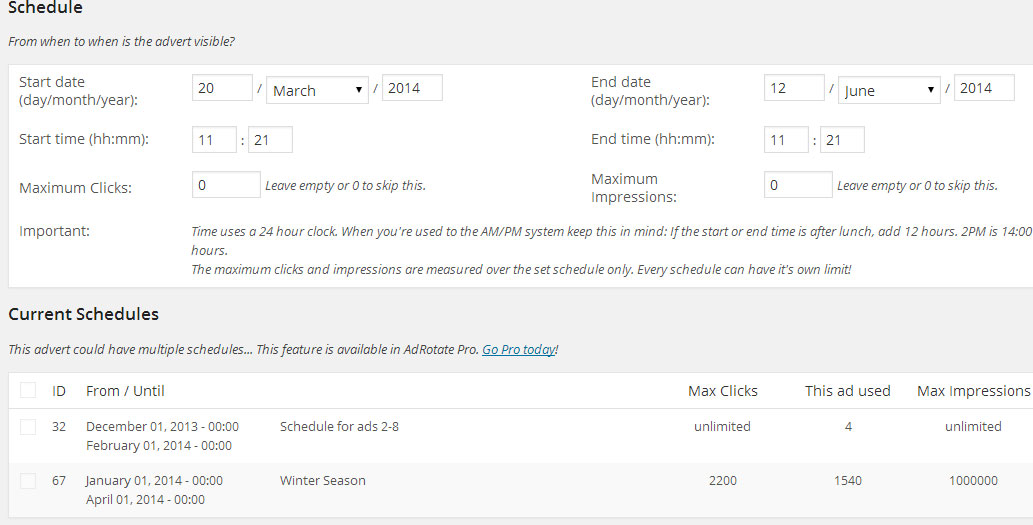Image resolution: width=1033 pixels, height=525 pixels.
Task: Click the This ad used column header
Action: click(x=847, y=391)
